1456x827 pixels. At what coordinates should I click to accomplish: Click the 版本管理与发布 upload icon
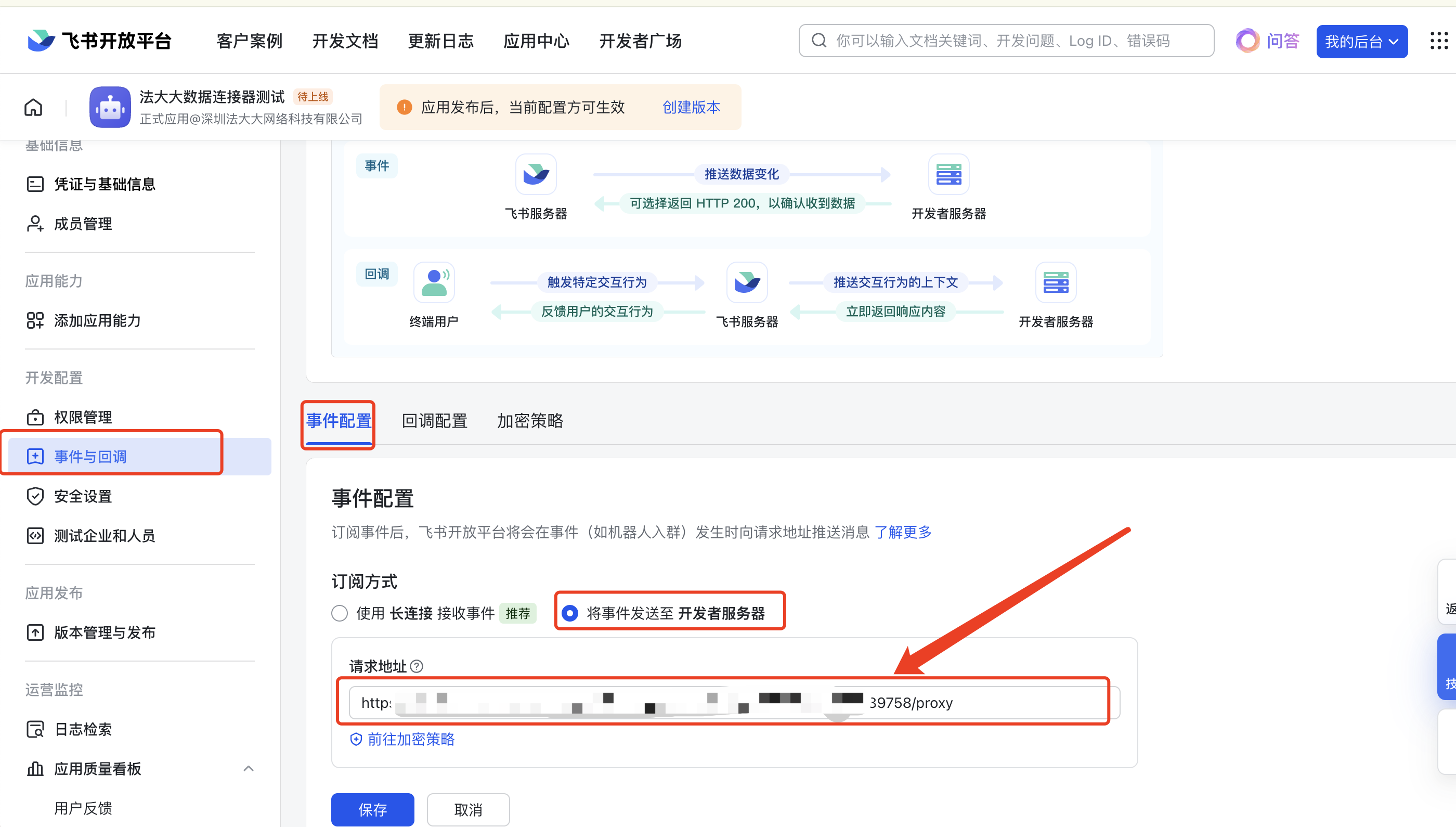35,633
